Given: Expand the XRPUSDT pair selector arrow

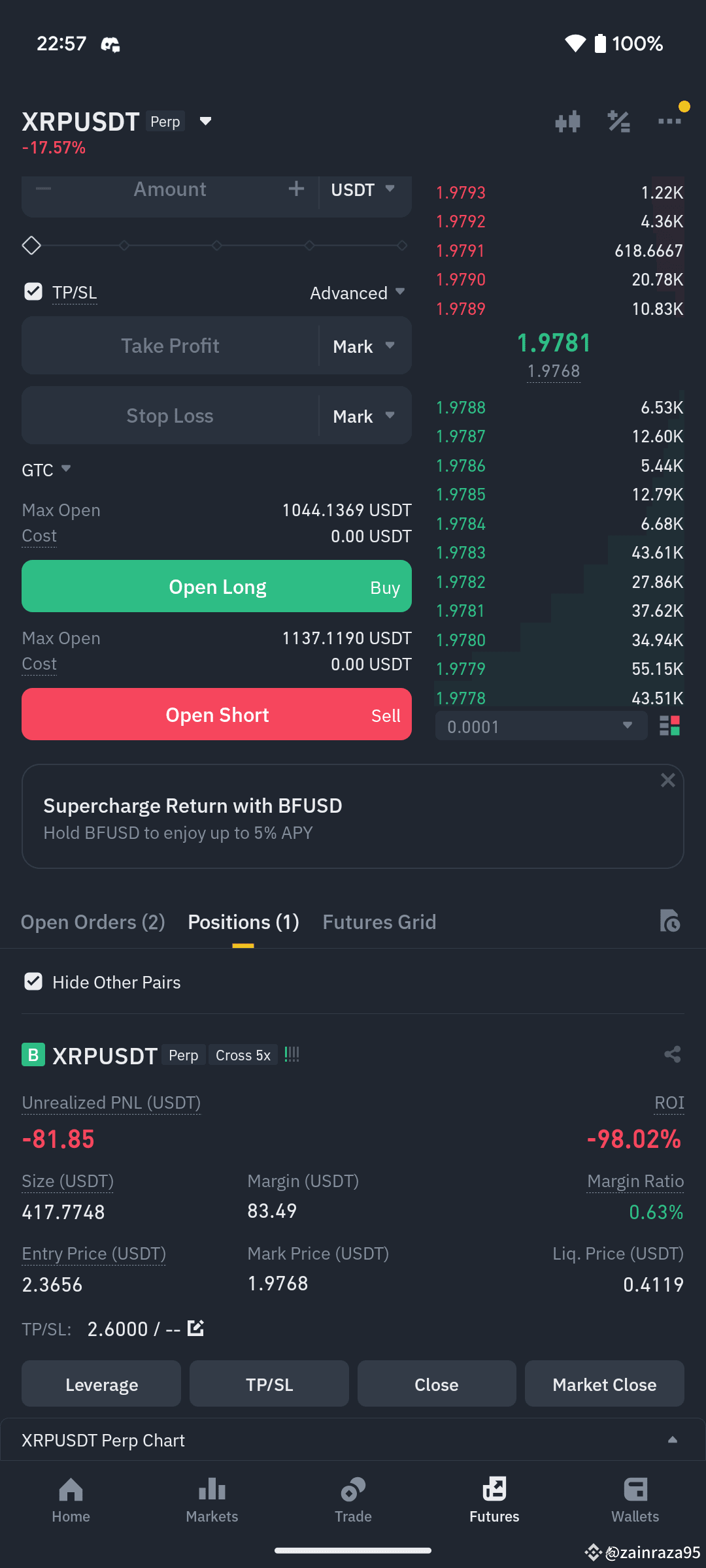Looking at the screenshot, I should pyautogui.click(x=205, y=122).
